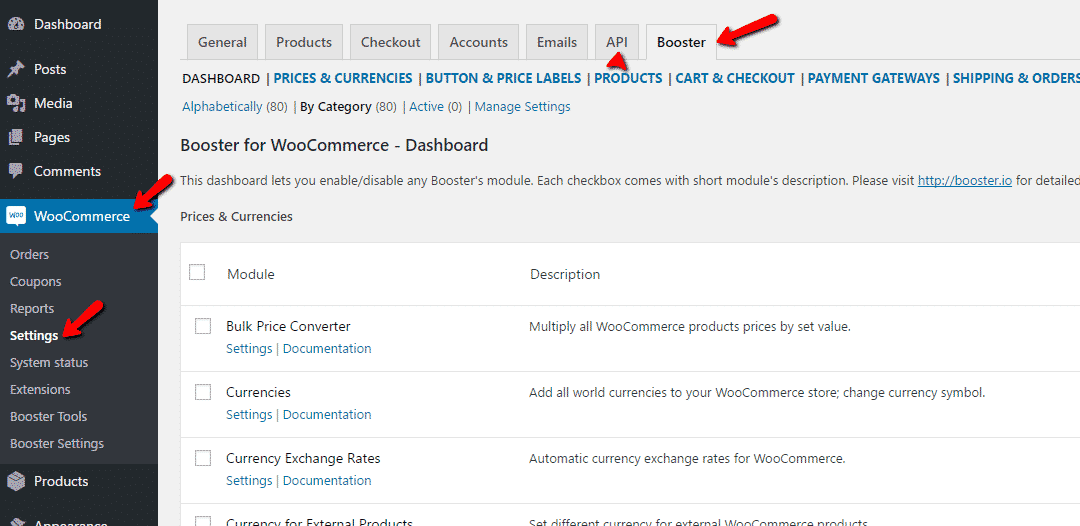Show Active modules filter

point(426,107)
